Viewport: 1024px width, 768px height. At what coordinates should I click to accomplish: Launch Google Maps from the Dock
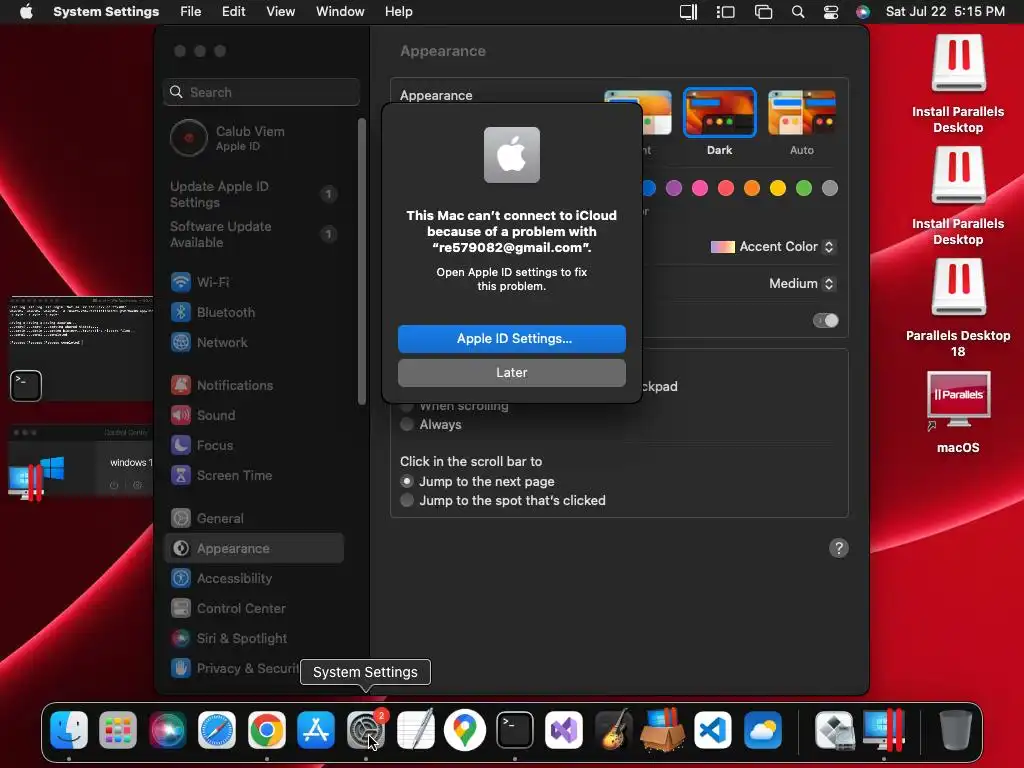(x=465, y=729)
